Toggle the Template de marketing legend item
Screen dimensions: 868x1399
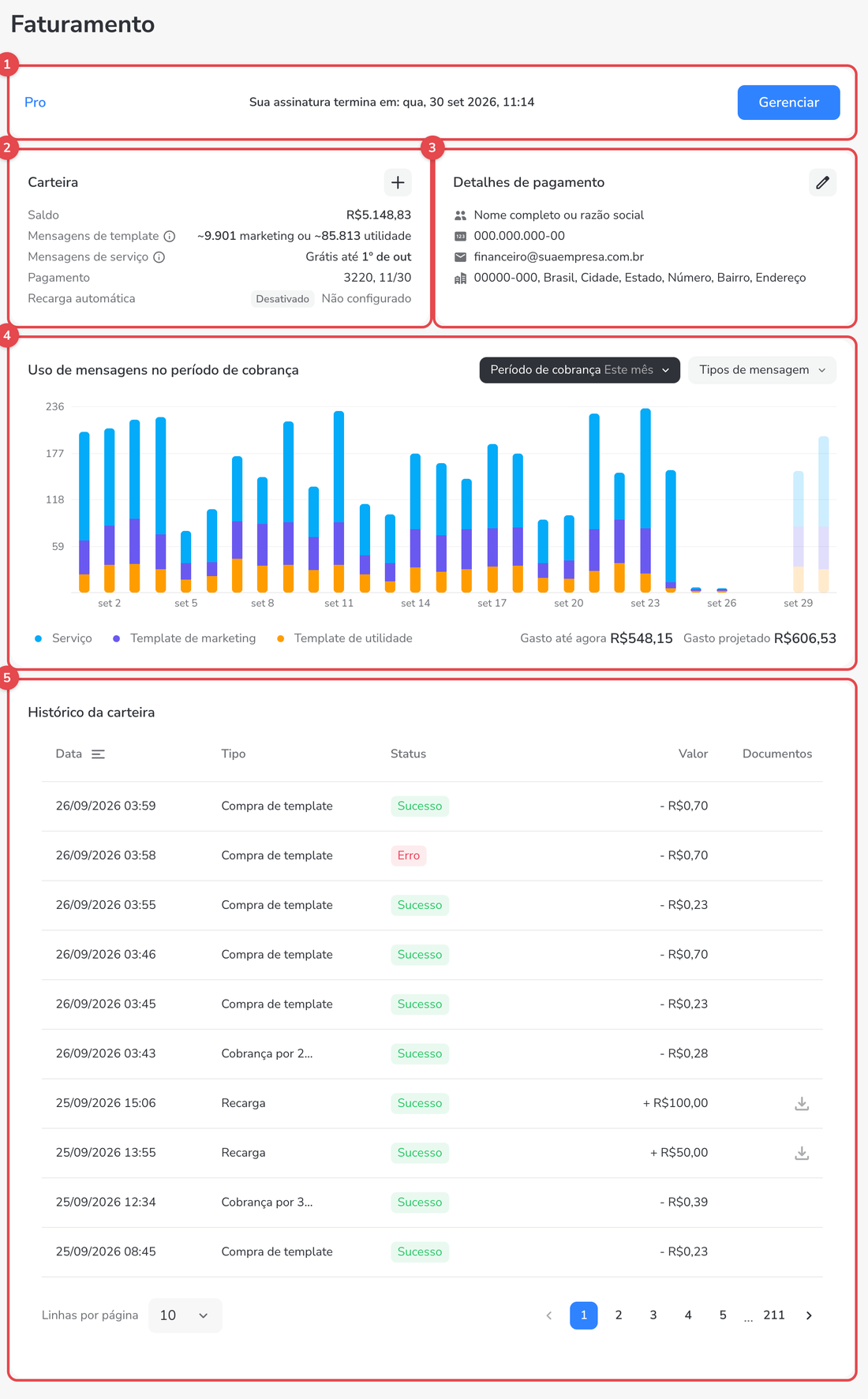pyautogui.click(x=185, y=638)
